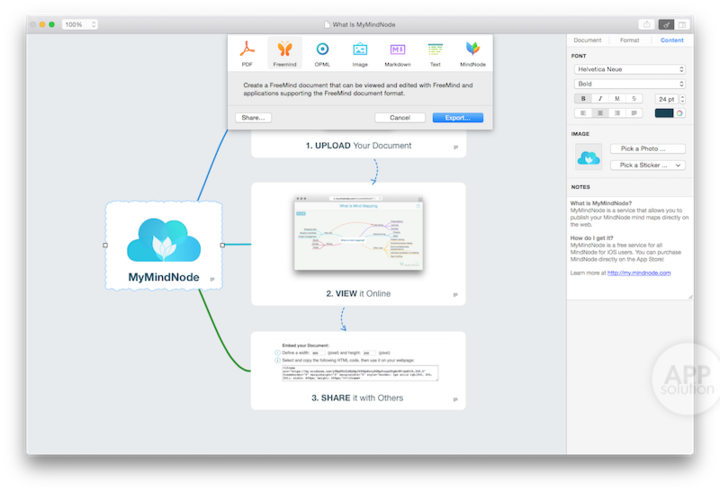The image size is (720, 492).
Task: Choose the Text export format icon
Action: (x=435, y=52)
